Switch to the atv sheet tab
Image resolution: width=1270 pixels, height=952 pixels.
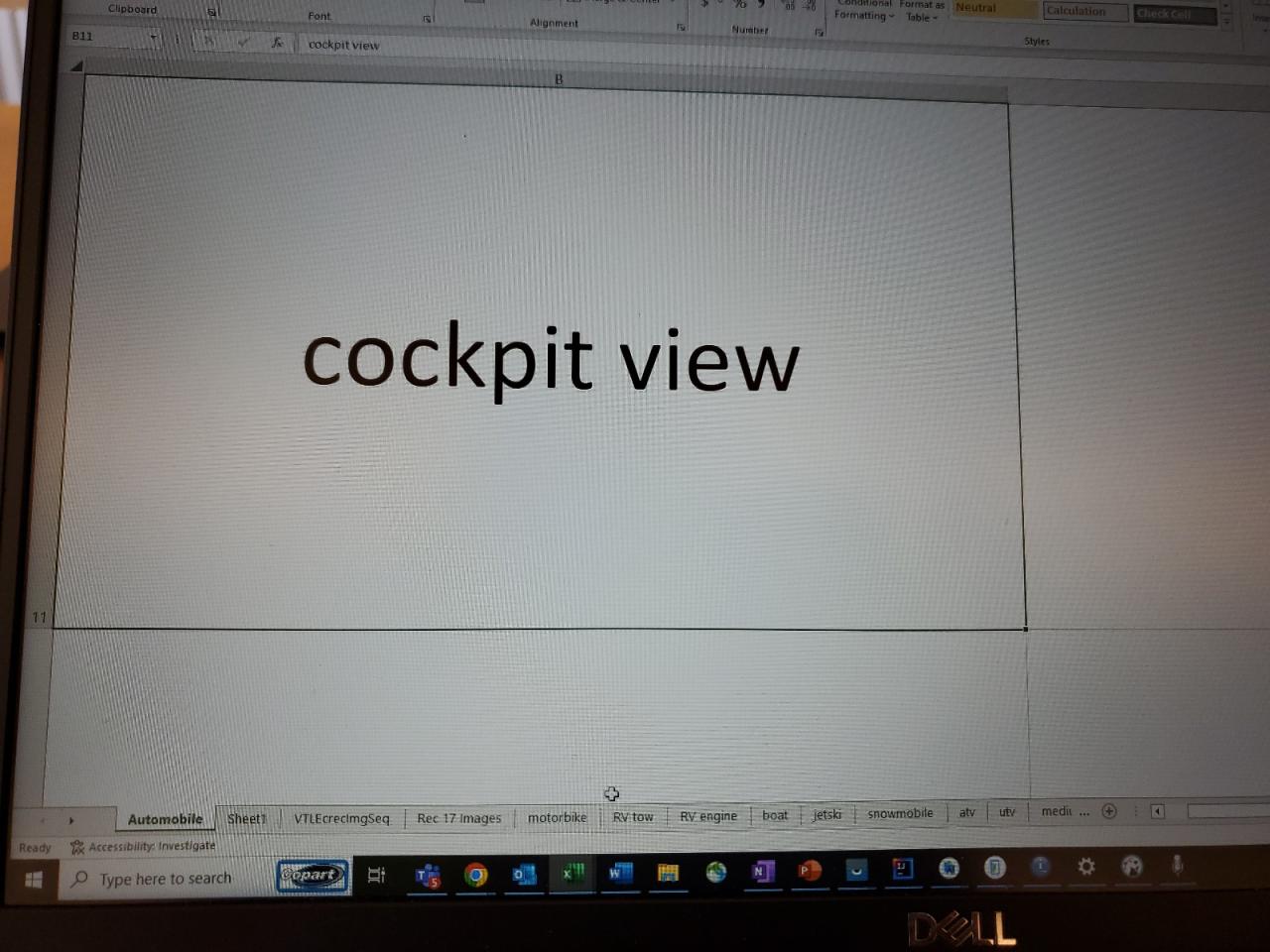coord(966,812)
